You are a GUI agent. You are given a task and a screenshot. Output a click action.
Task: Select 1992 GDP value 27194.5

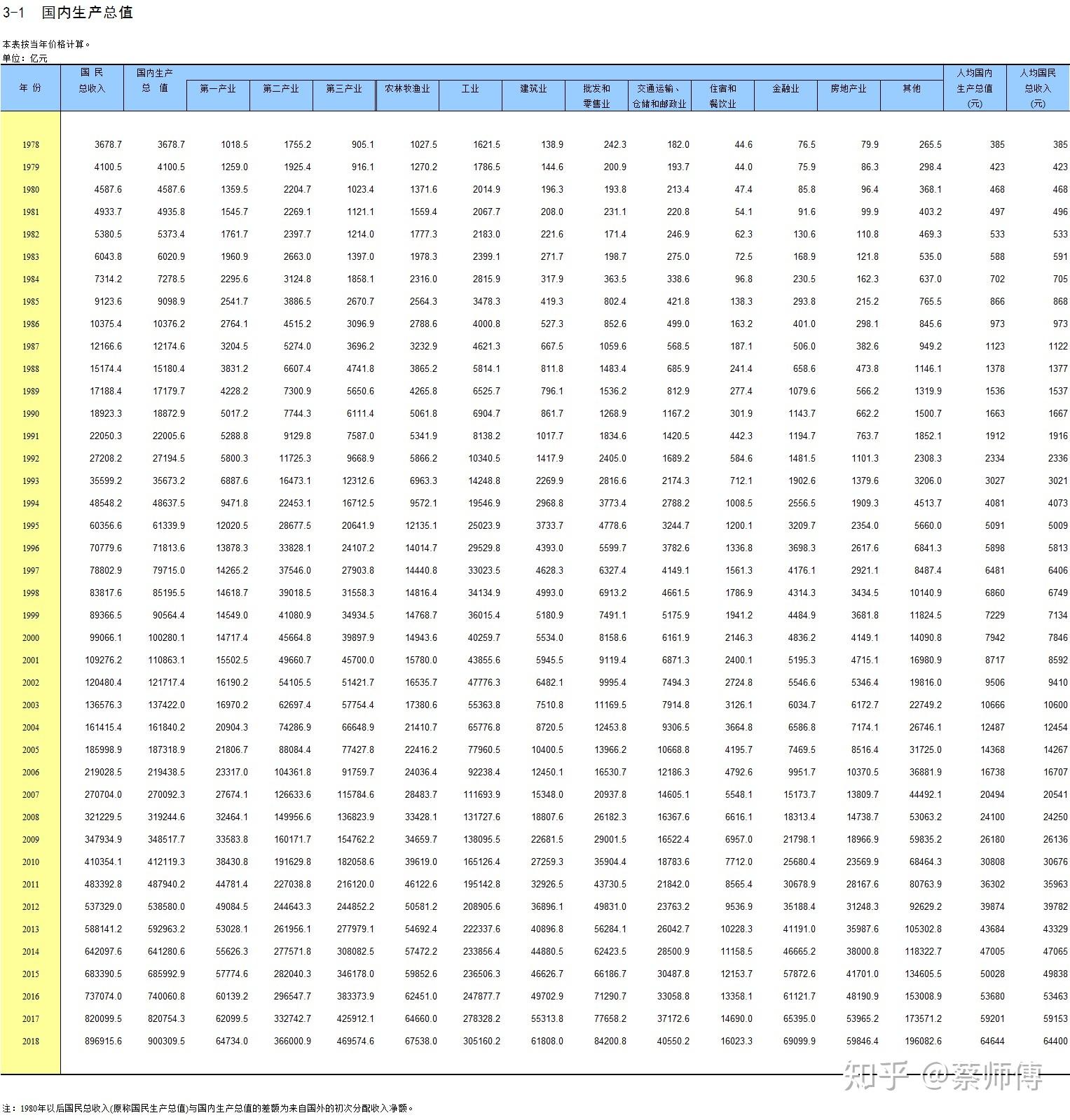[169, 458]
